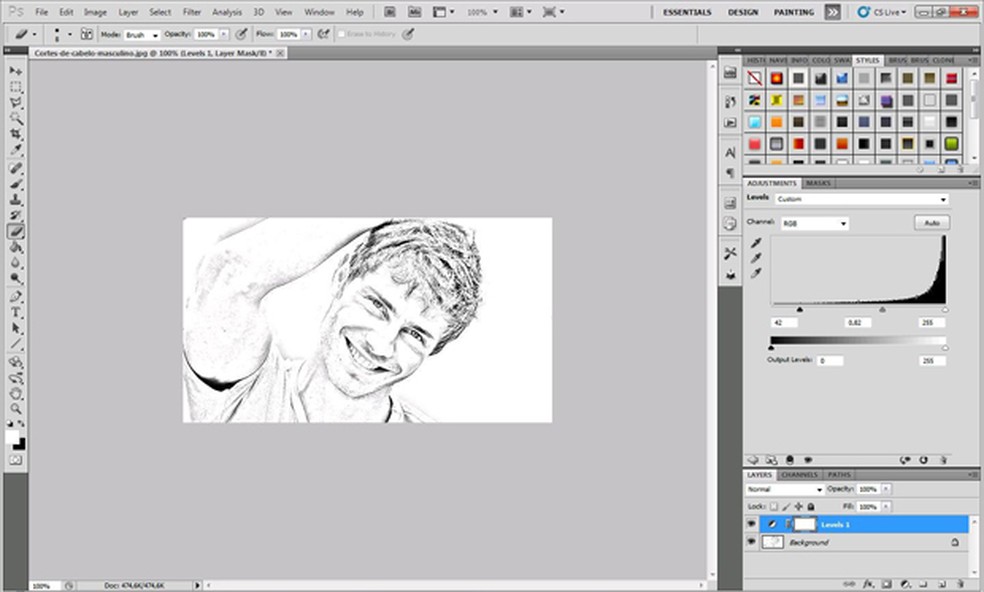Click the white point eyedropper in Levels
This screenshot has height=592, width=984.
pyautogui.click(x=756, y=273)
